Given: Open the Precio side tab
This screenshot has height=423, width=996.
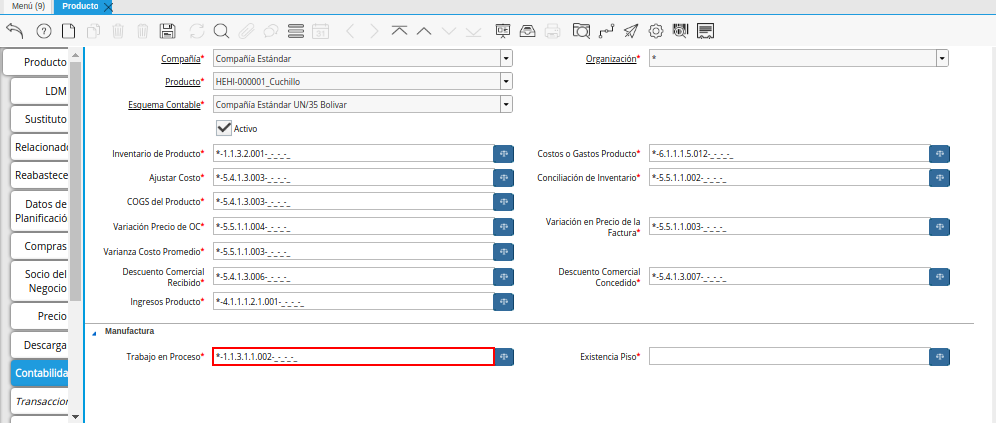Looking at the screenshot, I should pos(39,316).
